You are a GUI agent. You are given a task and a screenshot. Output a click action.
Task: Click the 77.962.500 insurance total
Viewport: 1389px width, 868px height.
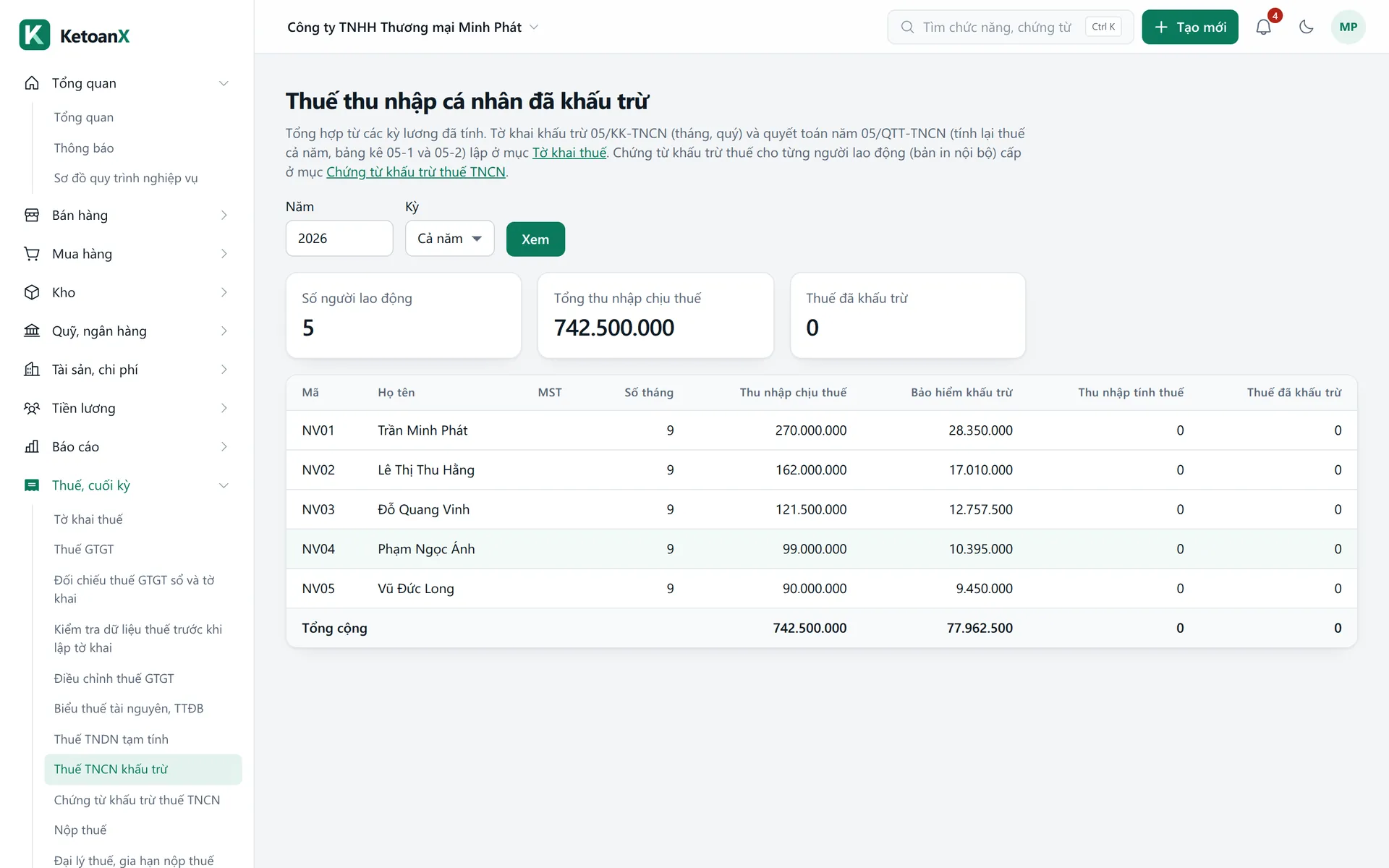pyautogui.click(x=980, y=628)
